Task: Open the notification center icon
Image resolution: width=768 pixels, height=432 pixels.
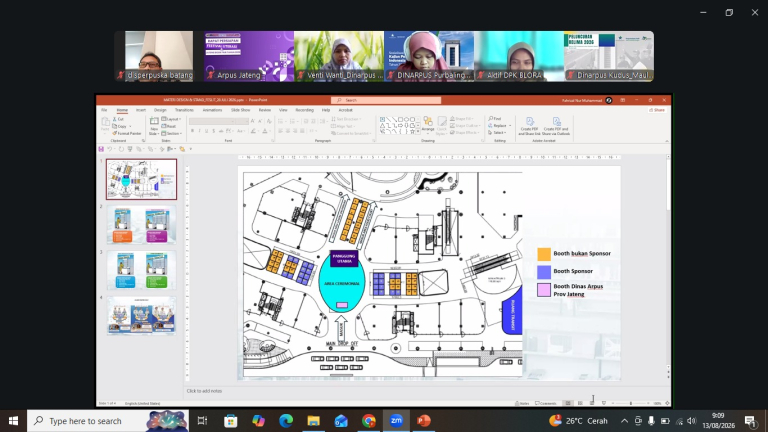Action: (750, 421)
